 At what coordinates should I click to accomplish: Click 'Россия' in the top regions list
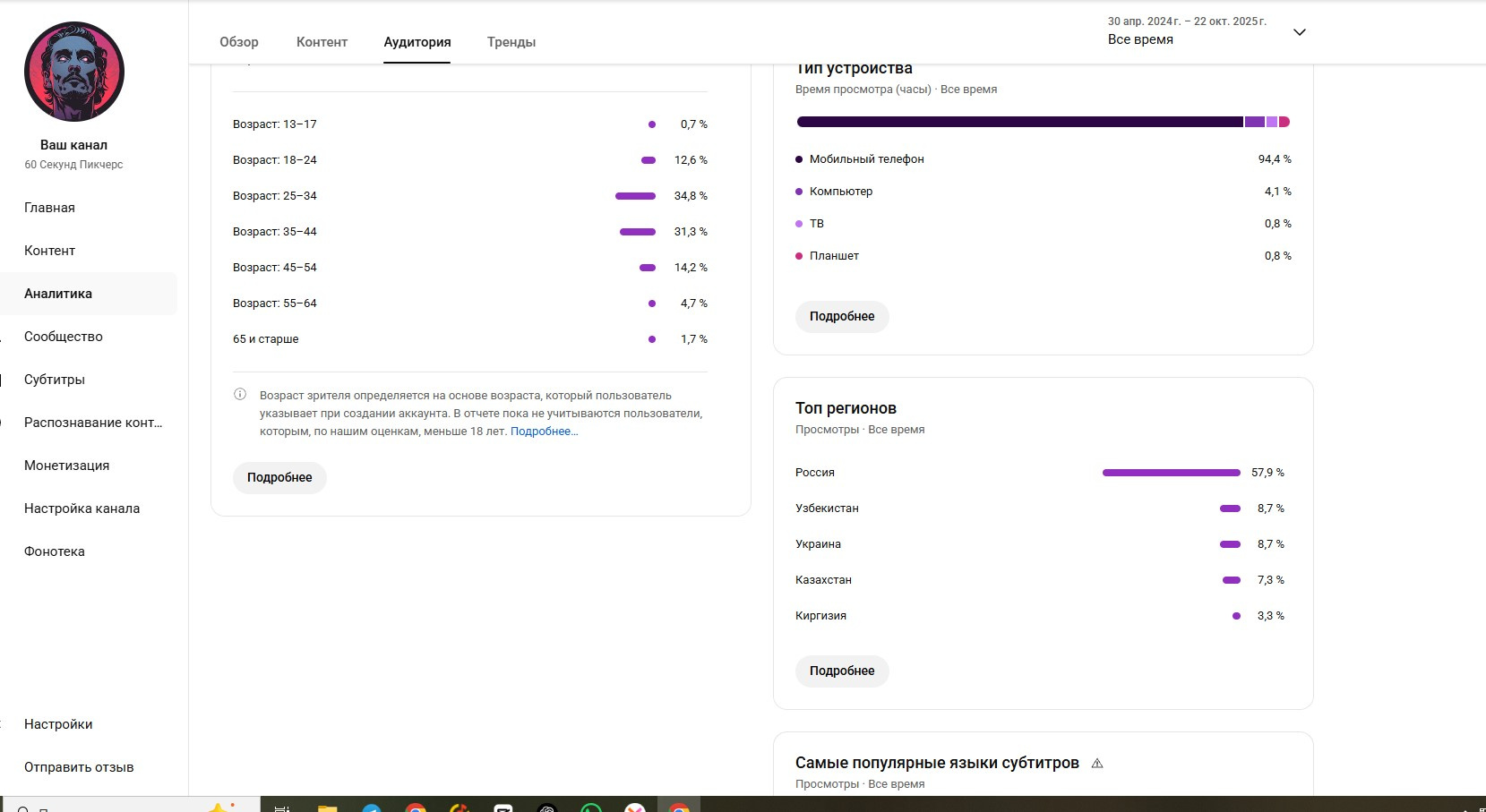[x=815, y=473]
